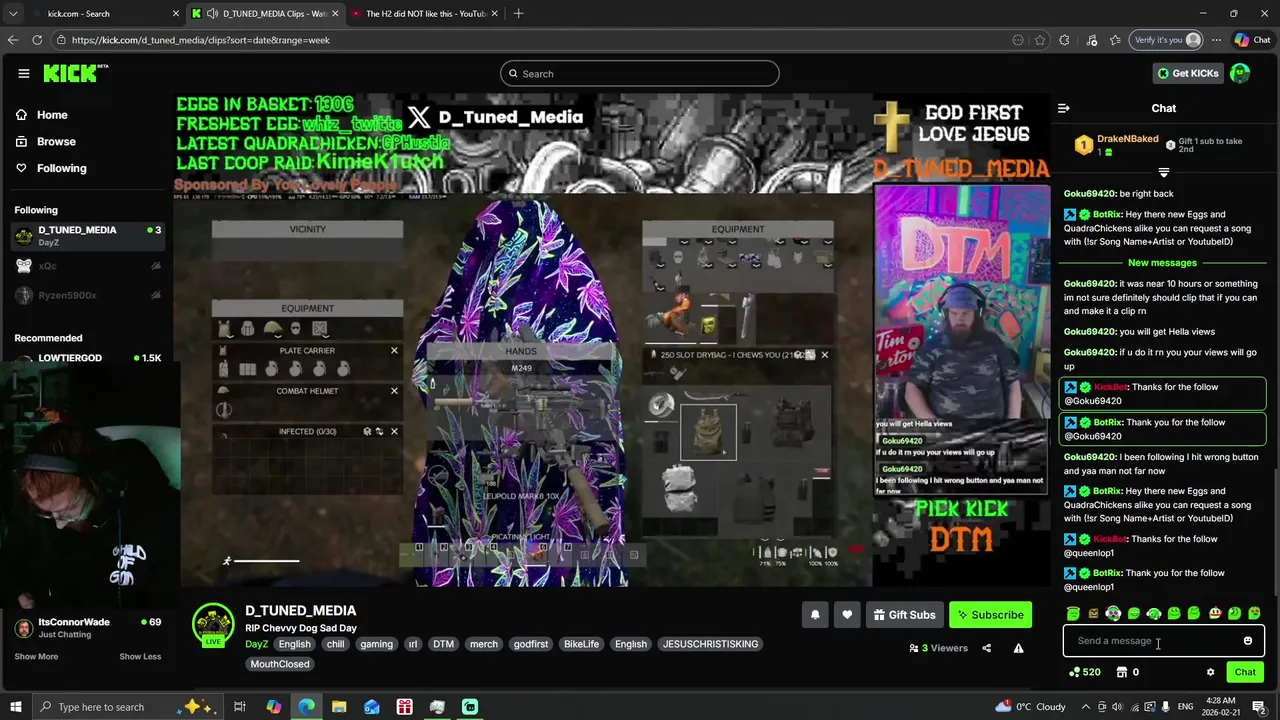Click the channel points 520 icon
Image resolution: width=1280 pixels, height=720 pixels.
[x=1085, y=672]
